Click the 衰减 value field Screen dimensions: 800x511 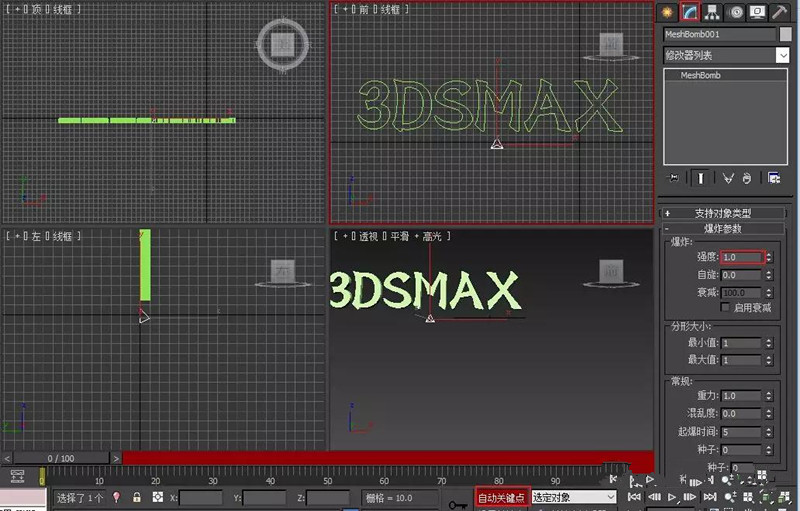pos(742,293)
